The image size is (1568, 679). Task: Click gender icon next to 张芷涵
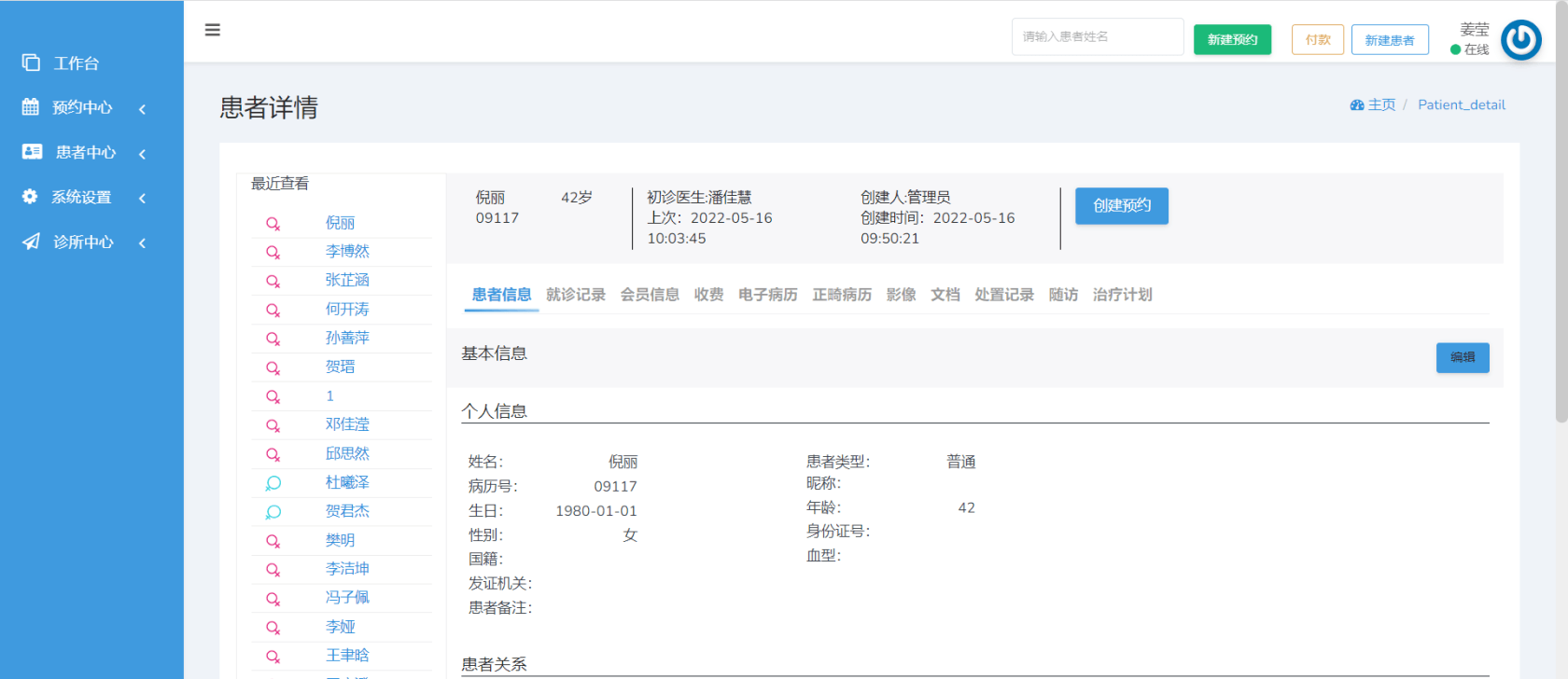273,281
